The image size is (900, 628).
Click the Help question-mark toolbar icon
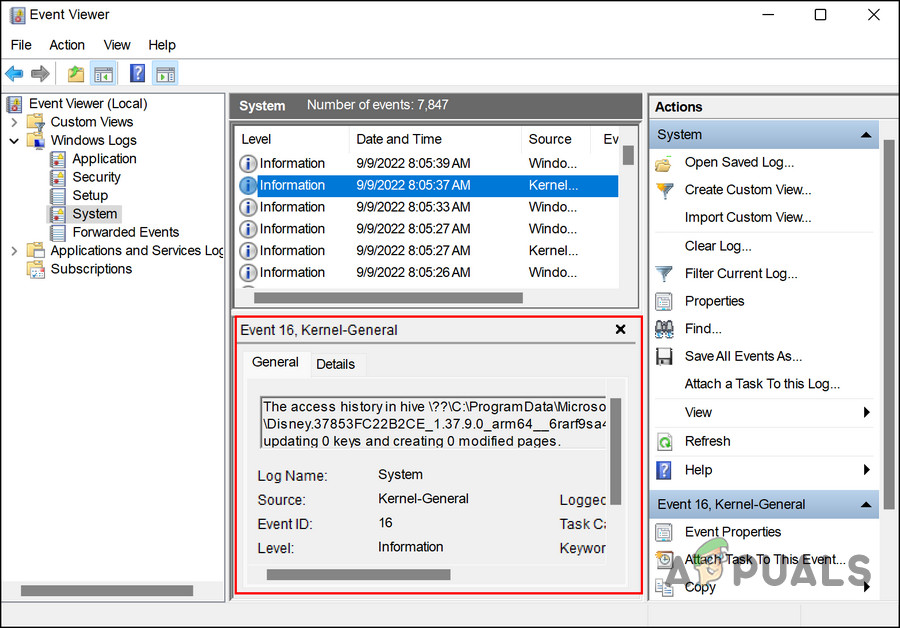tap(138, 73)
